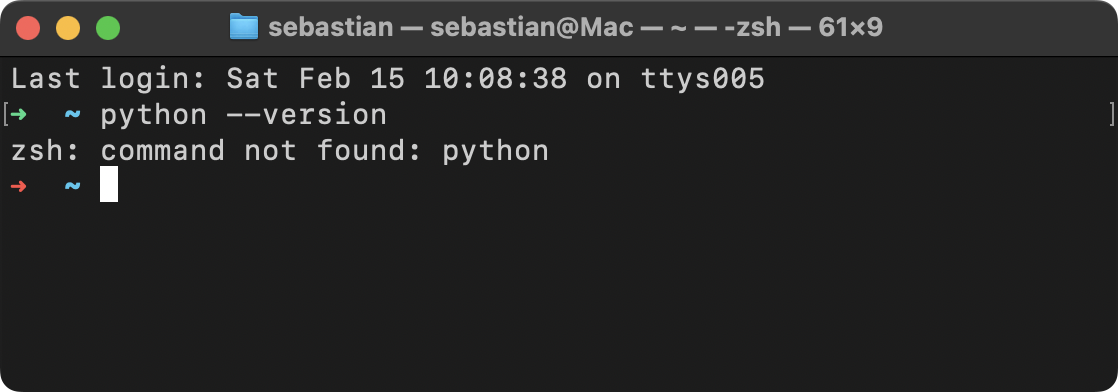Click the blue tilde beside the red arrow
This screenshot has width=1118, height=392.
click(73, 186)
